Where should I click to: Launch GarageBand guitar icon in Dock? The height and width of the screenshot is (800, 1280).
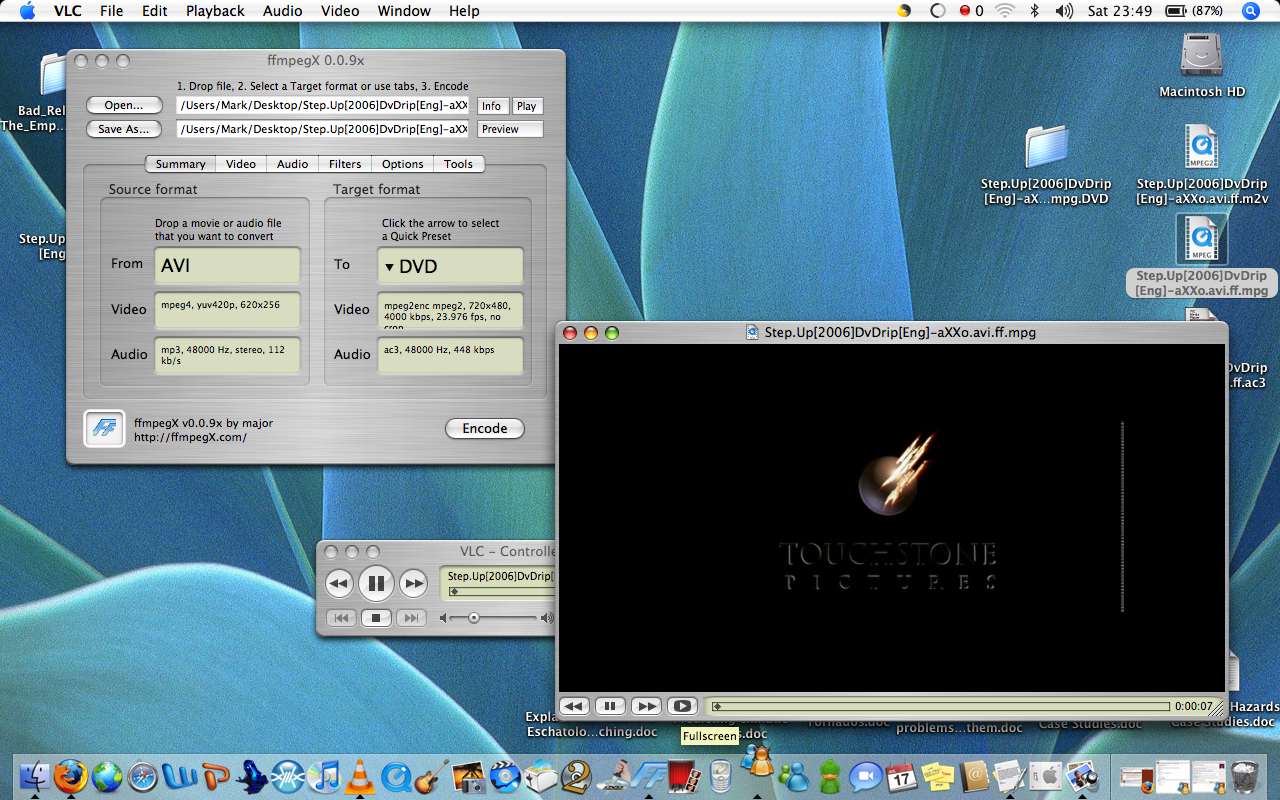(432, 777)
